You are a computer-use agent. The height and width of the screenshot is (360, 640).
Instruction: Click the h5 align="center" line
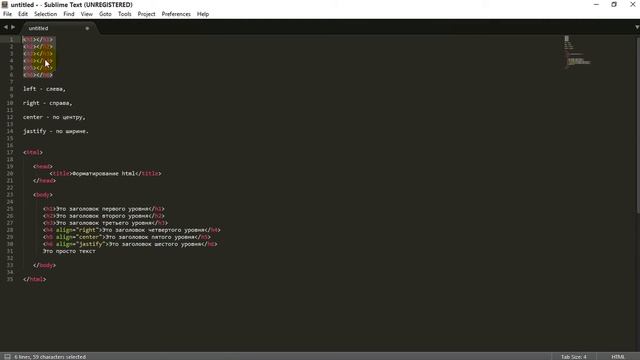[127, 237]
